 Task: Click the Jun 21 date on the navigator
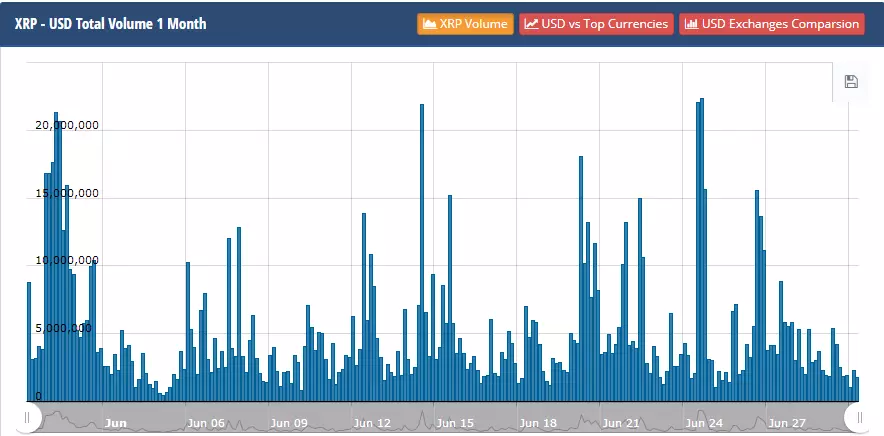click(621, 423)
